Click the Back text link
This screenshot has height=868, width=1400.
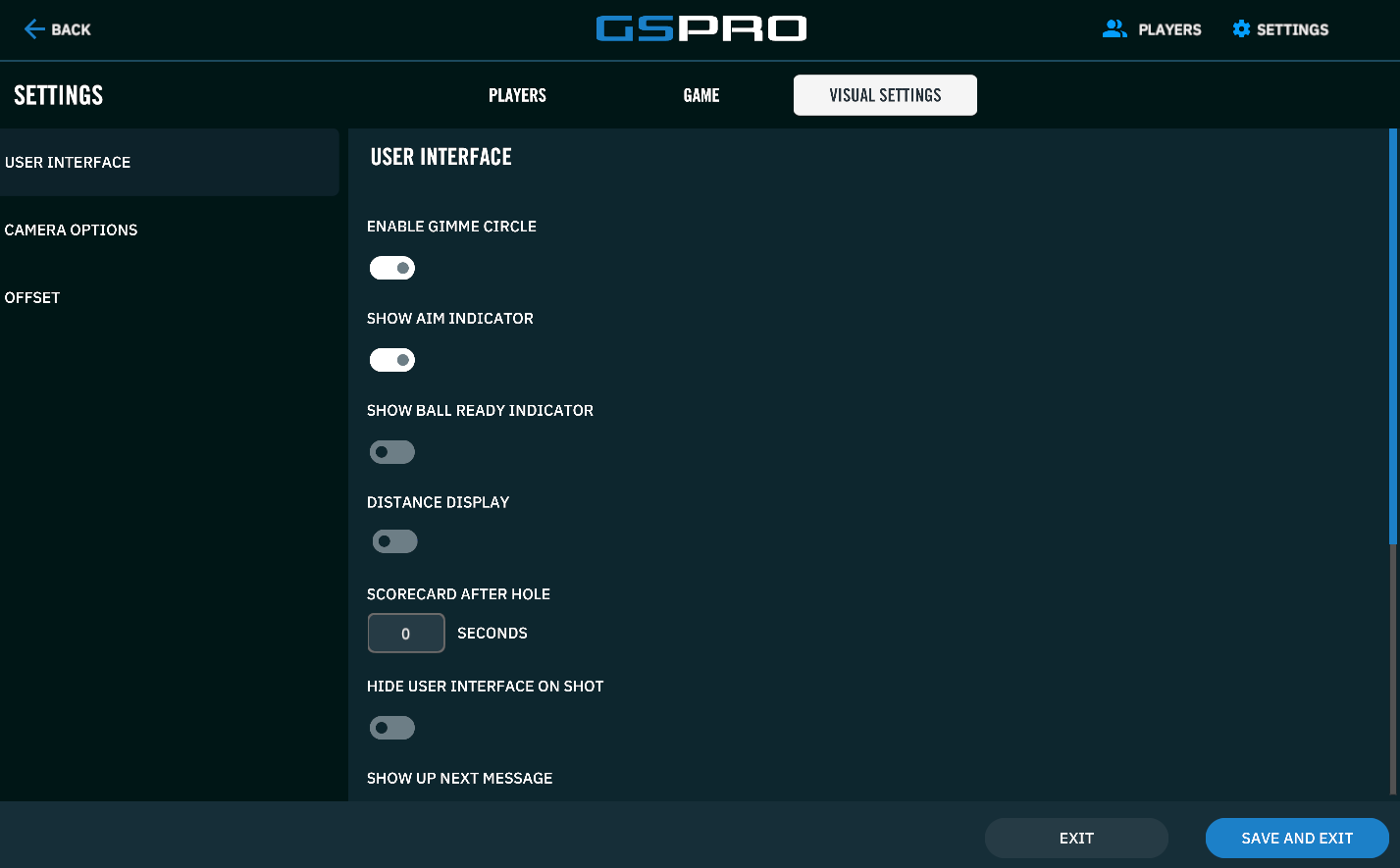71,29
